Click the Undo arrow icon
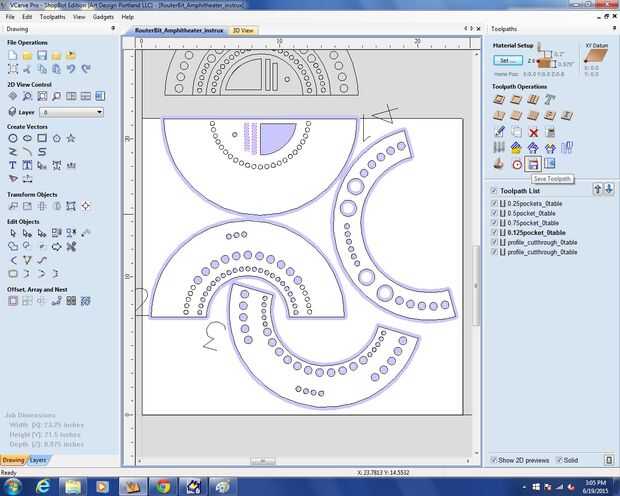 pos(71,69)
